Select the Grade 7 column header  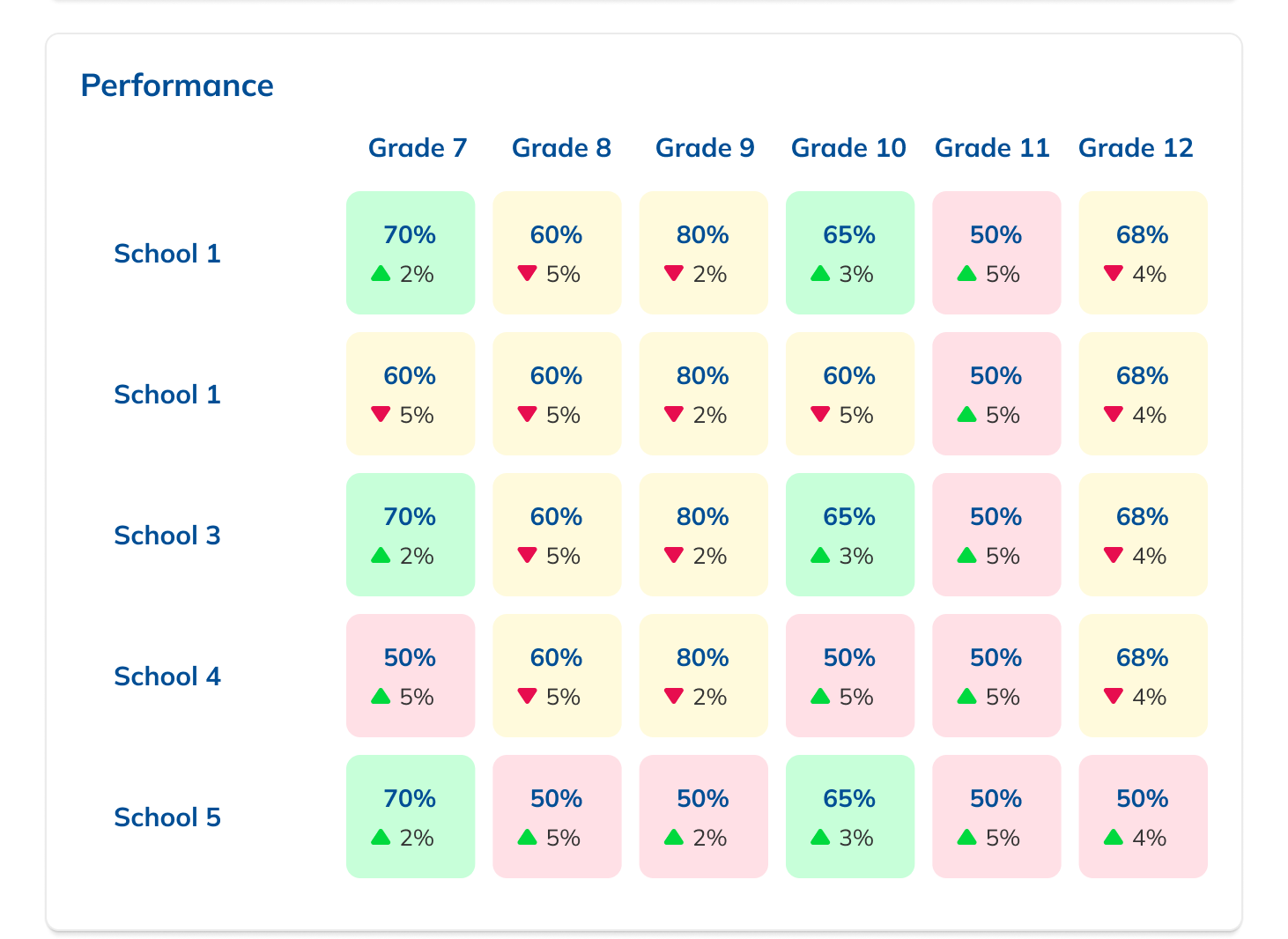pos(418,148)
